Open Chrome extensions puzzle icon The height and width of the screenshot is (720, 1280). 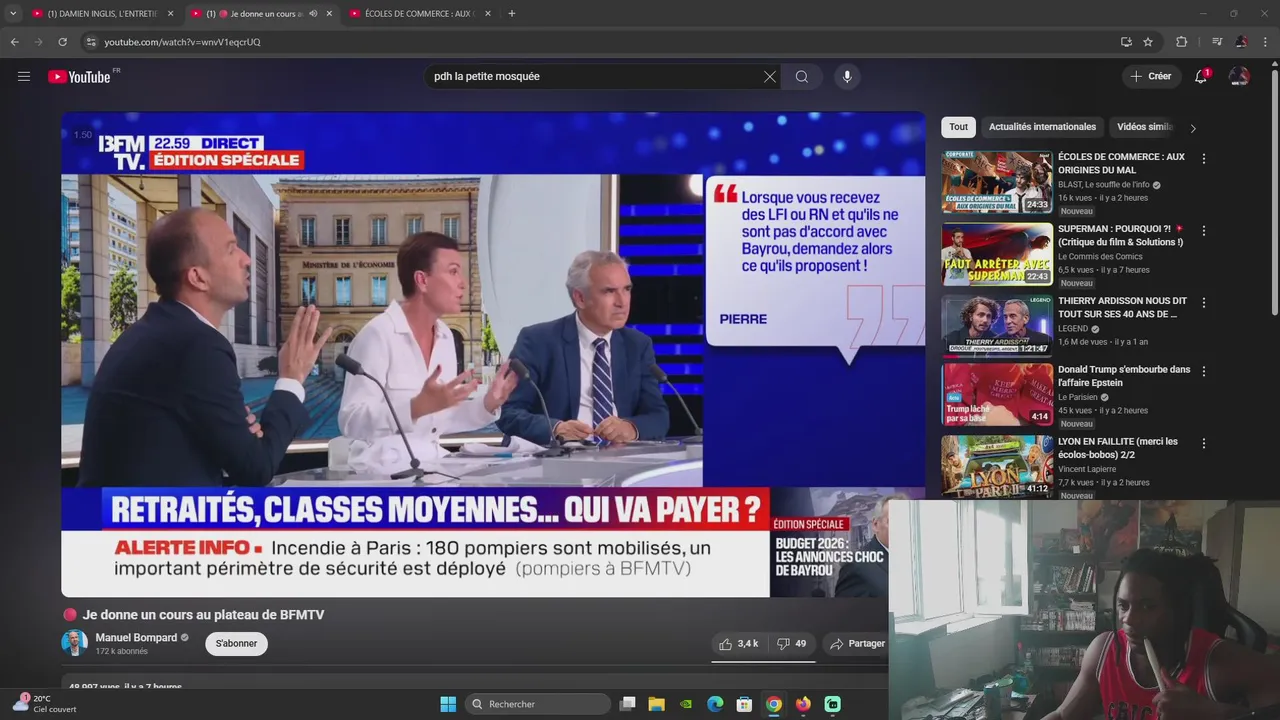click(x=1181, y=42)
